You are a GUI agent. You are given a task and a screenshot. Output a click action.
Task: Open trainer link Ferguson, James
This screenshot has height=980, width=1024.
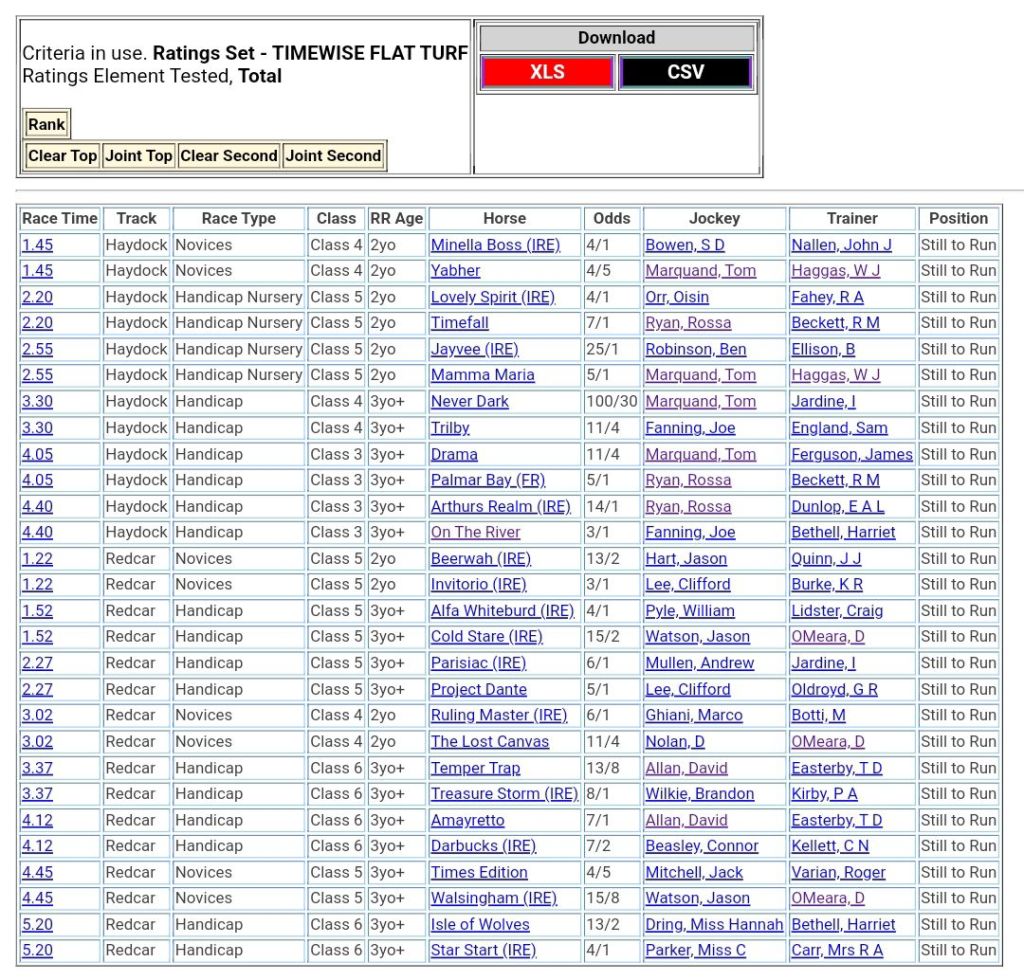point(851,454)
